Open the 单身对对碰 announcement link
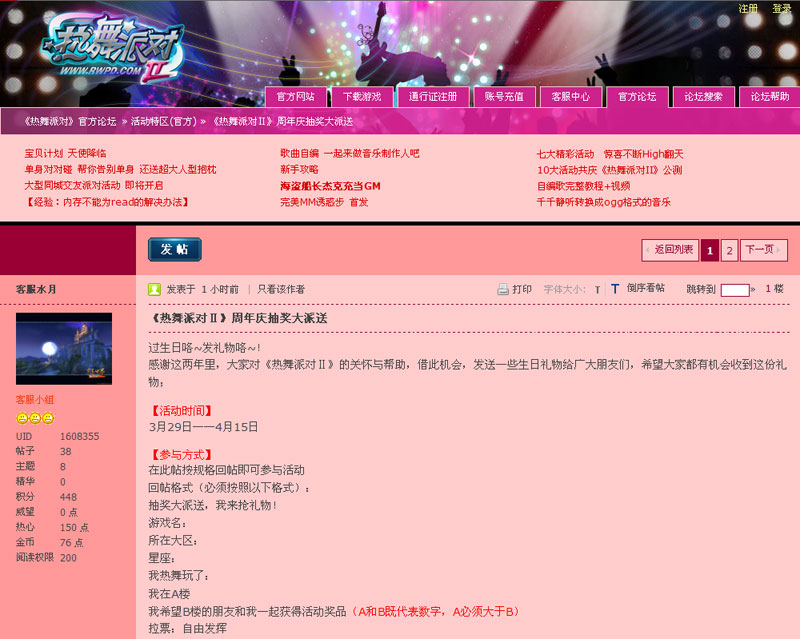800x639 pixels. [120, 169]
